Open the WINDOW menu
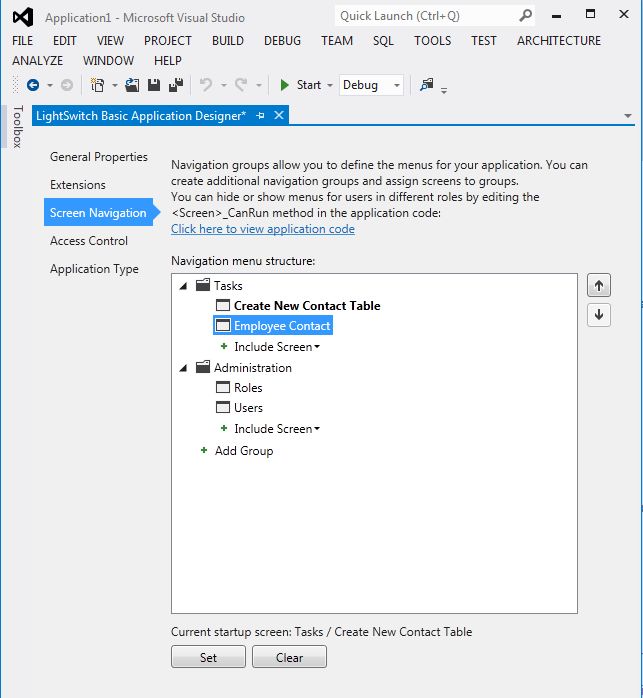Viewport: 643px width, 698px height. point(108,61)
